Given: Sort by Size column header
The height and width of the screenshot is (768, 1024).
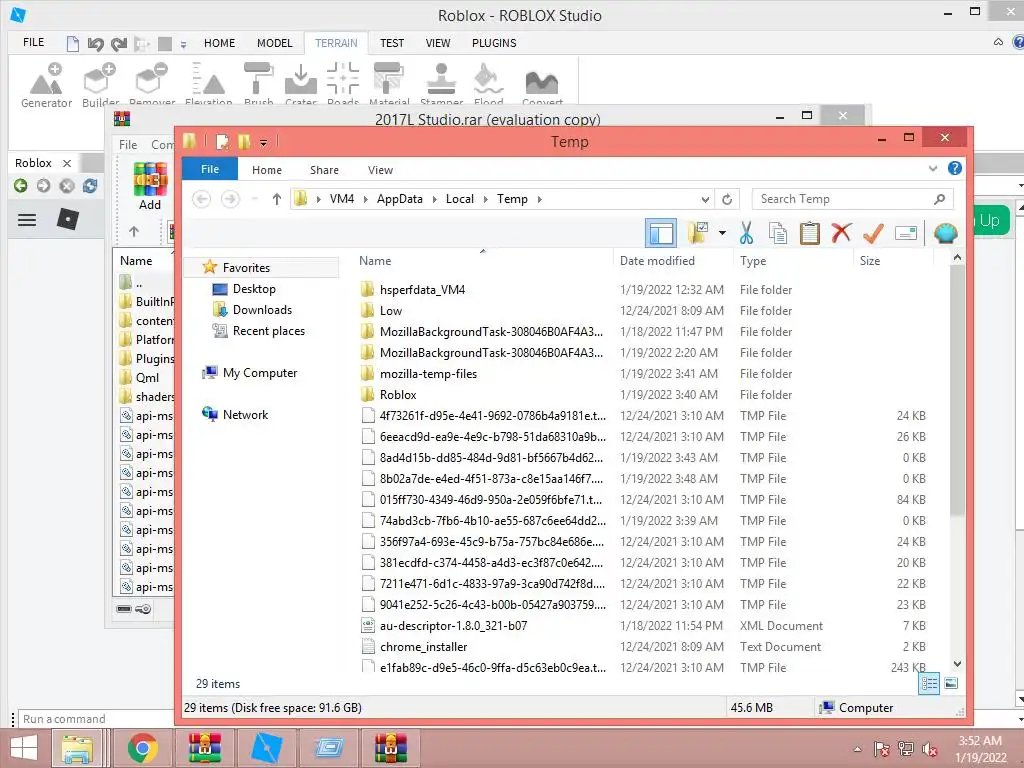Looking at the screenshot, I should [870, 261].
